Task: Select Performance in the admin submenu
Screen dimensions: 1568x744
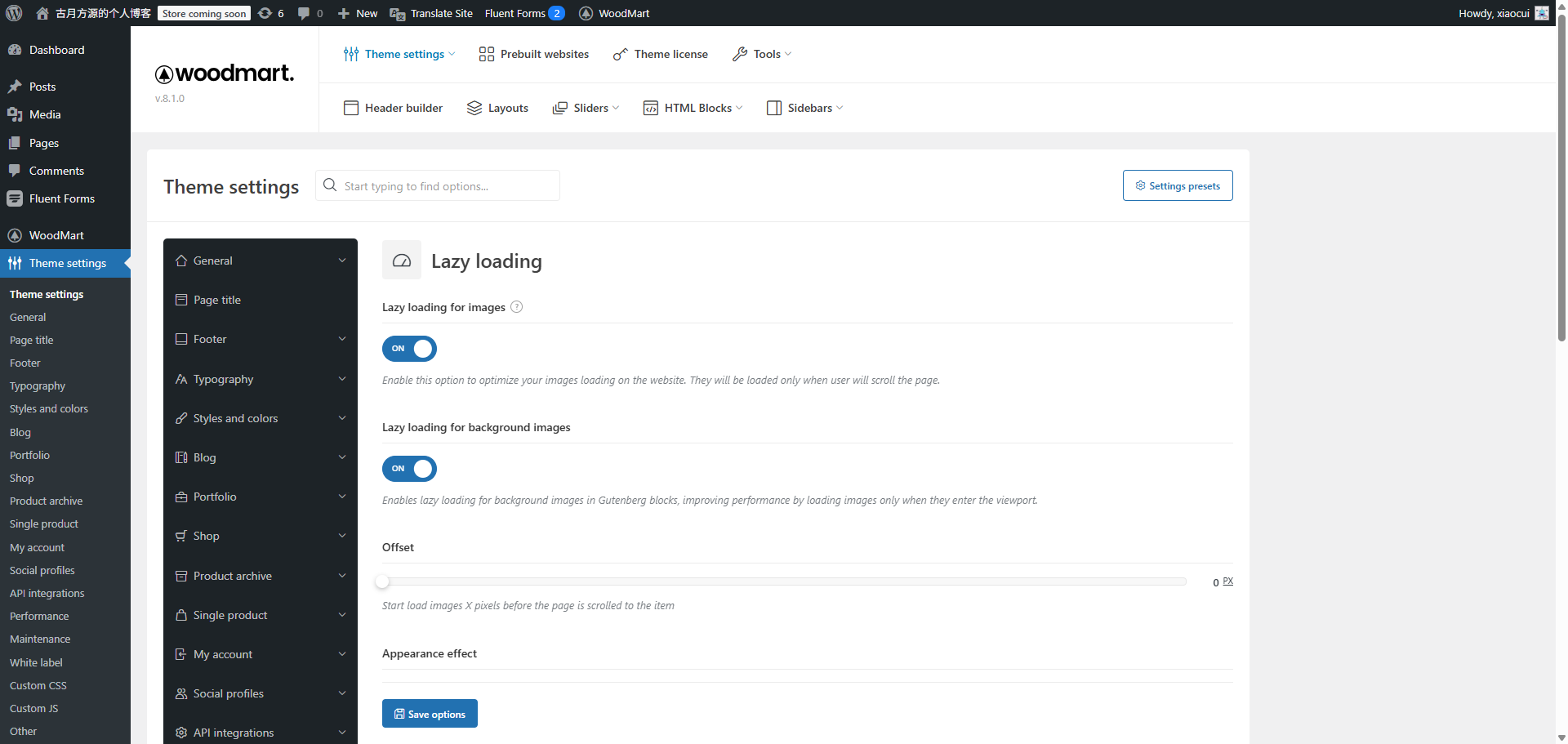Action: [x=39, y=616]
